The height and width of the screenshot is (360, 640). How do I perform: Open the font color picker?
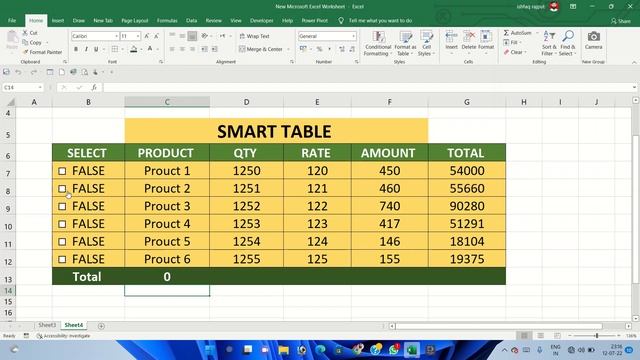(150, 49)
